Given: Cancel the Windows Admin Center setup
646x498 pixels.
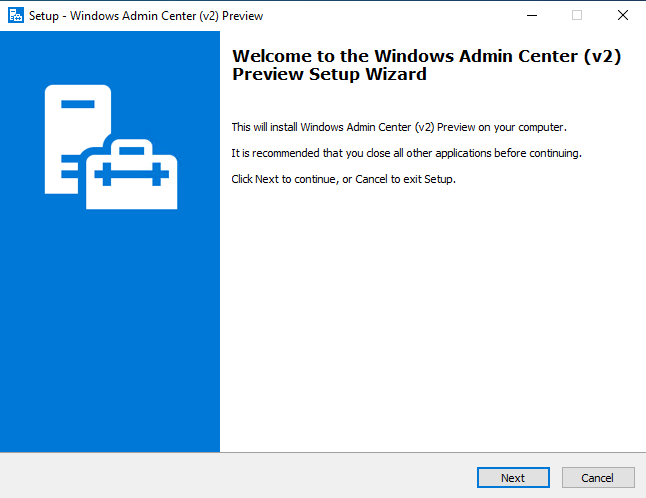Looking at the screenshot, I should pyautogui.click(x=598, y=477).
